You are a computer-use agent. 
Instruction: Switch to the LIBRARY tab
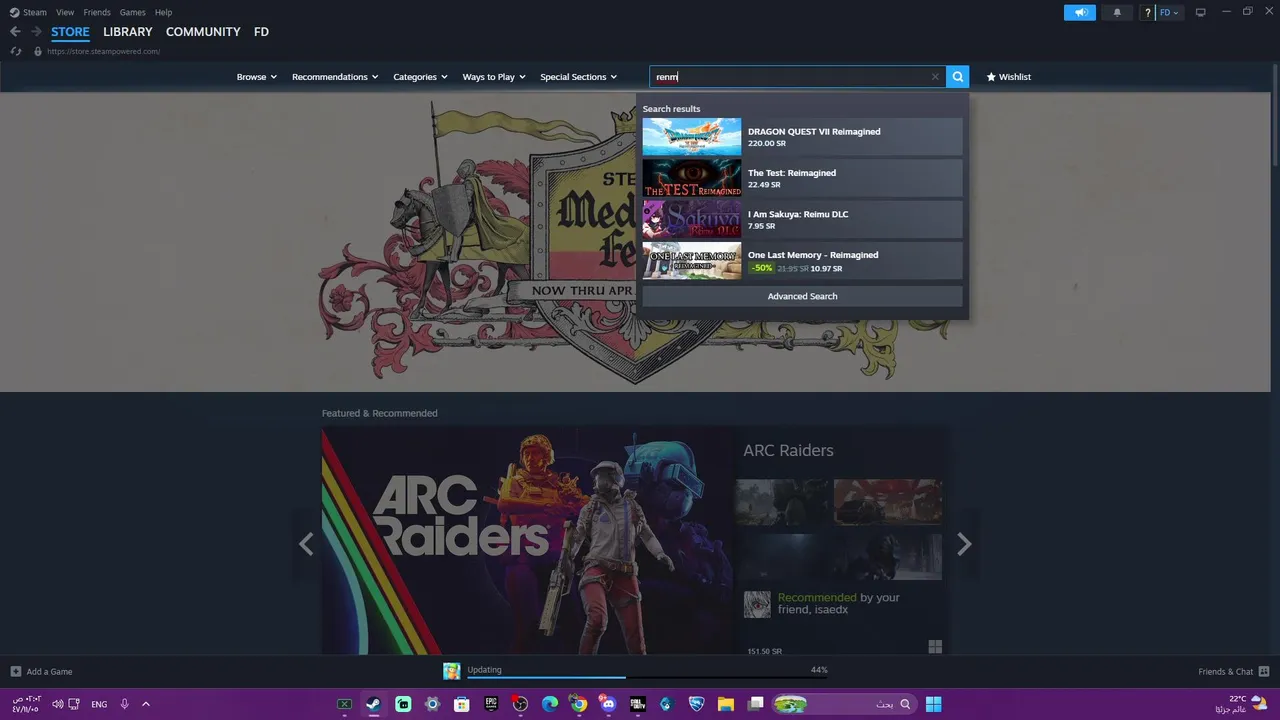tap(128, 32)
